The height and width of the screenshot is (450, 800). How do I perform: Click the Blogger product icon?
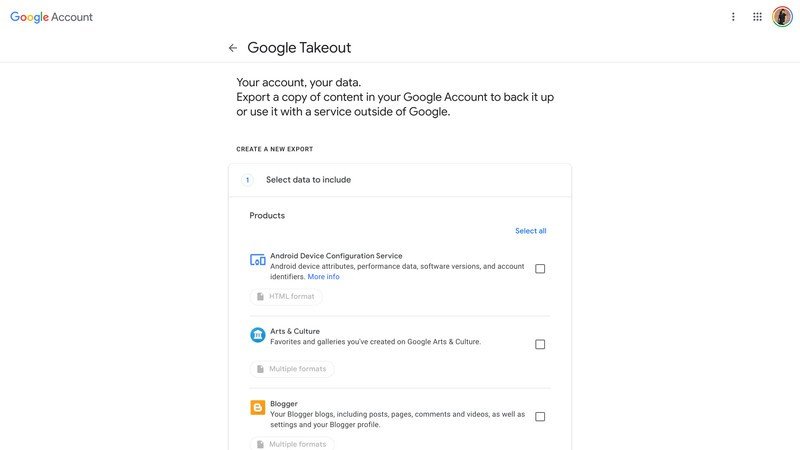258,408
